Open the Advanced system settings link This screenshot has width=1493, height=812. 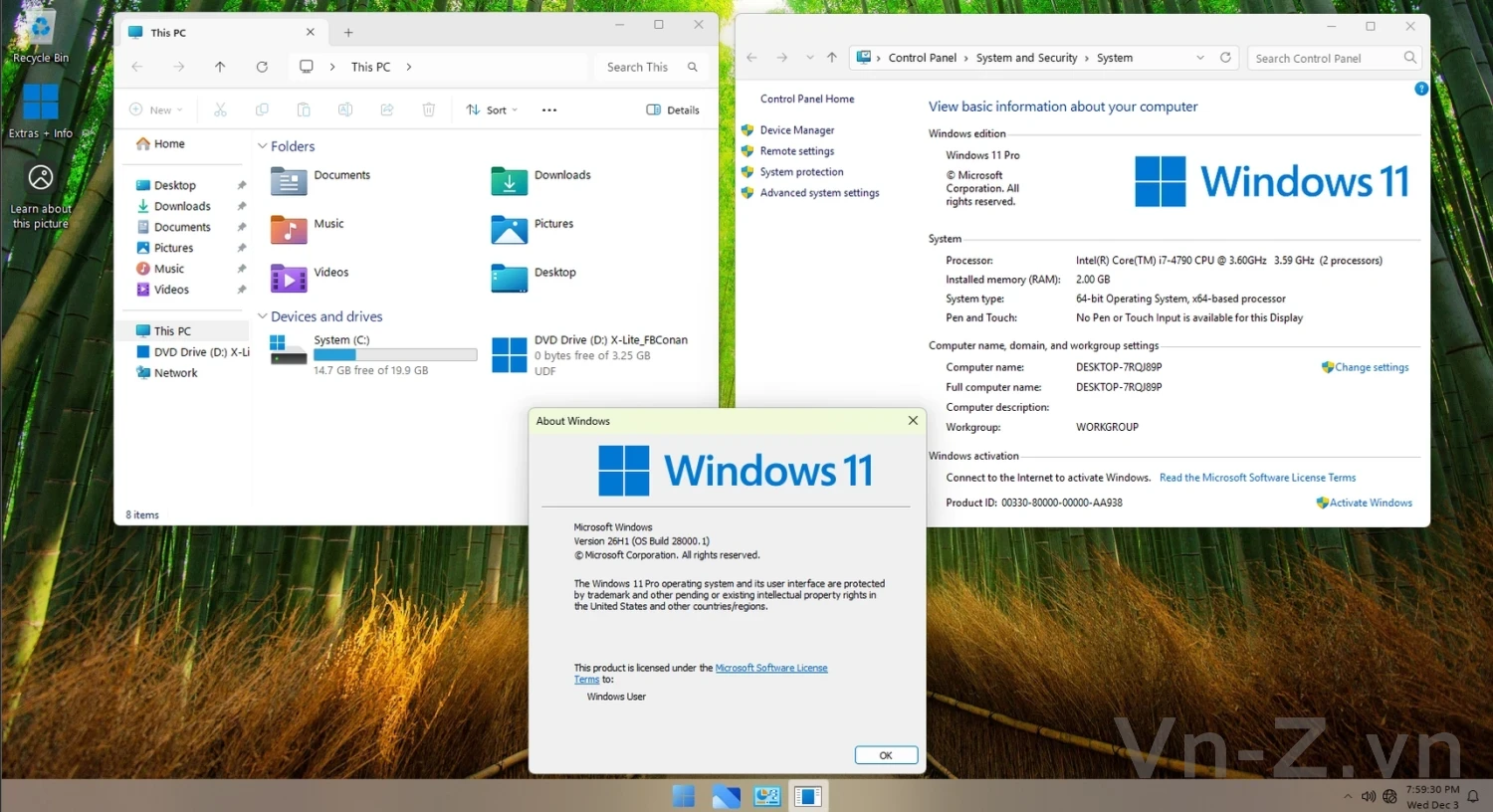(819, 193)
